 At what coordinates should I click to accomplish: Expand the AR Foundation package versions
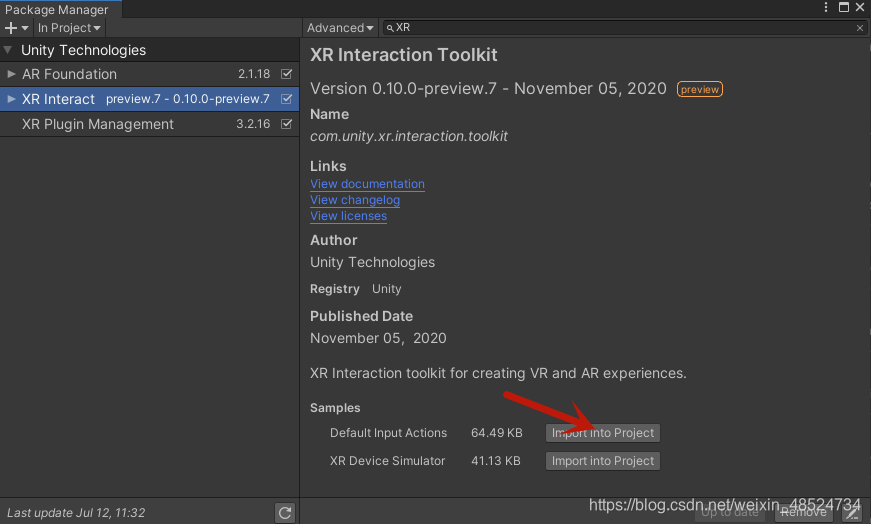pyautogui.click(x=11, y=74)
